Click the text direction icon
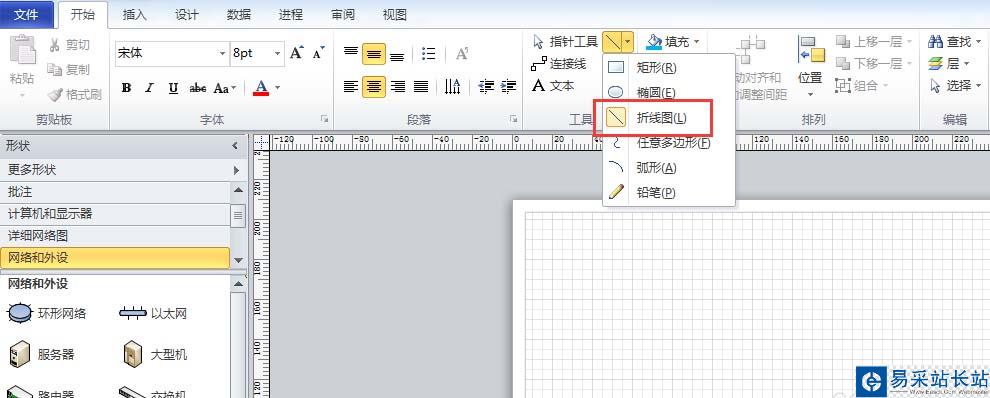The image size is (990, 398). click(452, 86)
